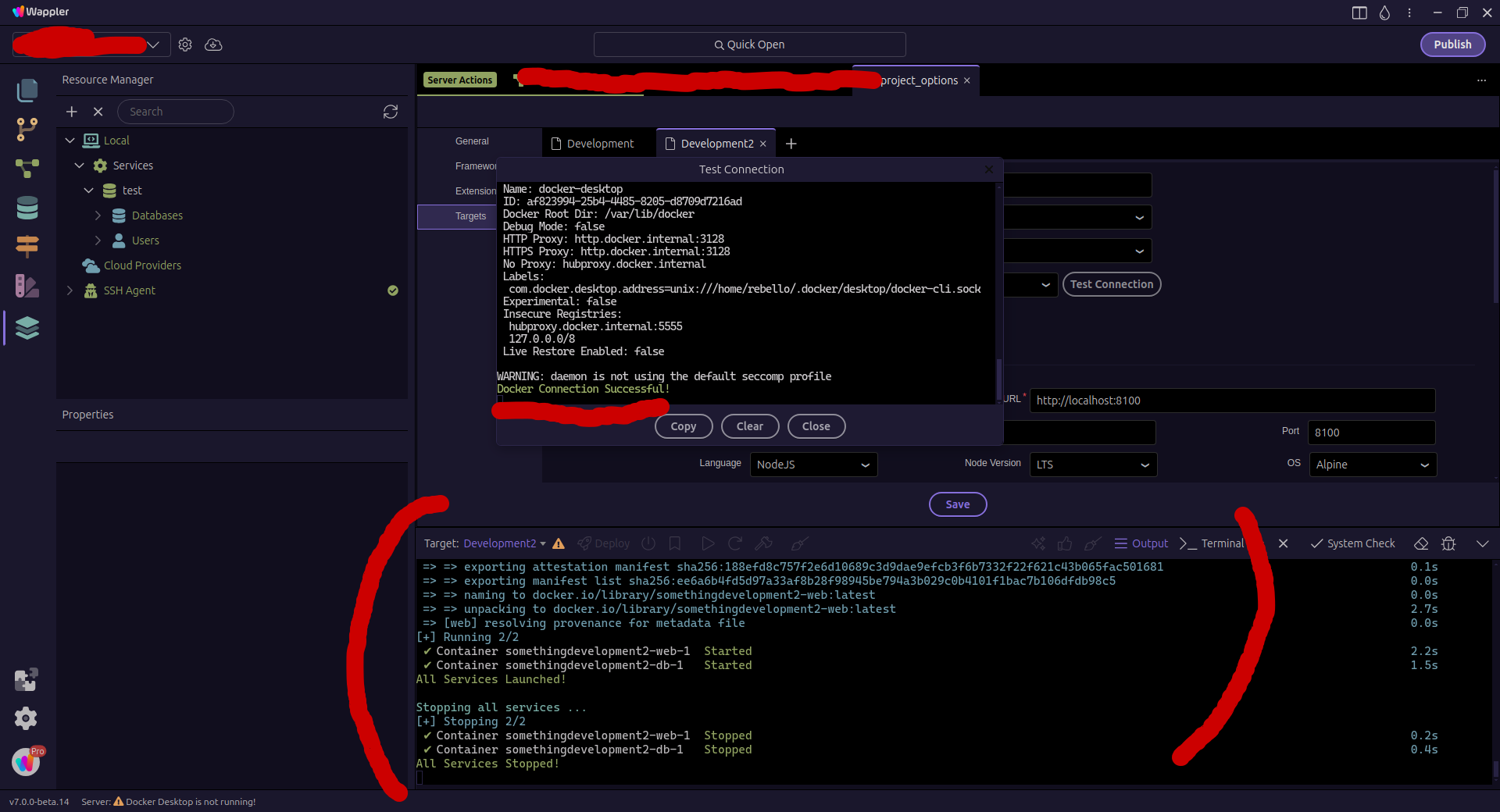Screen dimensions: 1500x812
Task: Open global Settings gear in sidebar
Action: point(26,718)
